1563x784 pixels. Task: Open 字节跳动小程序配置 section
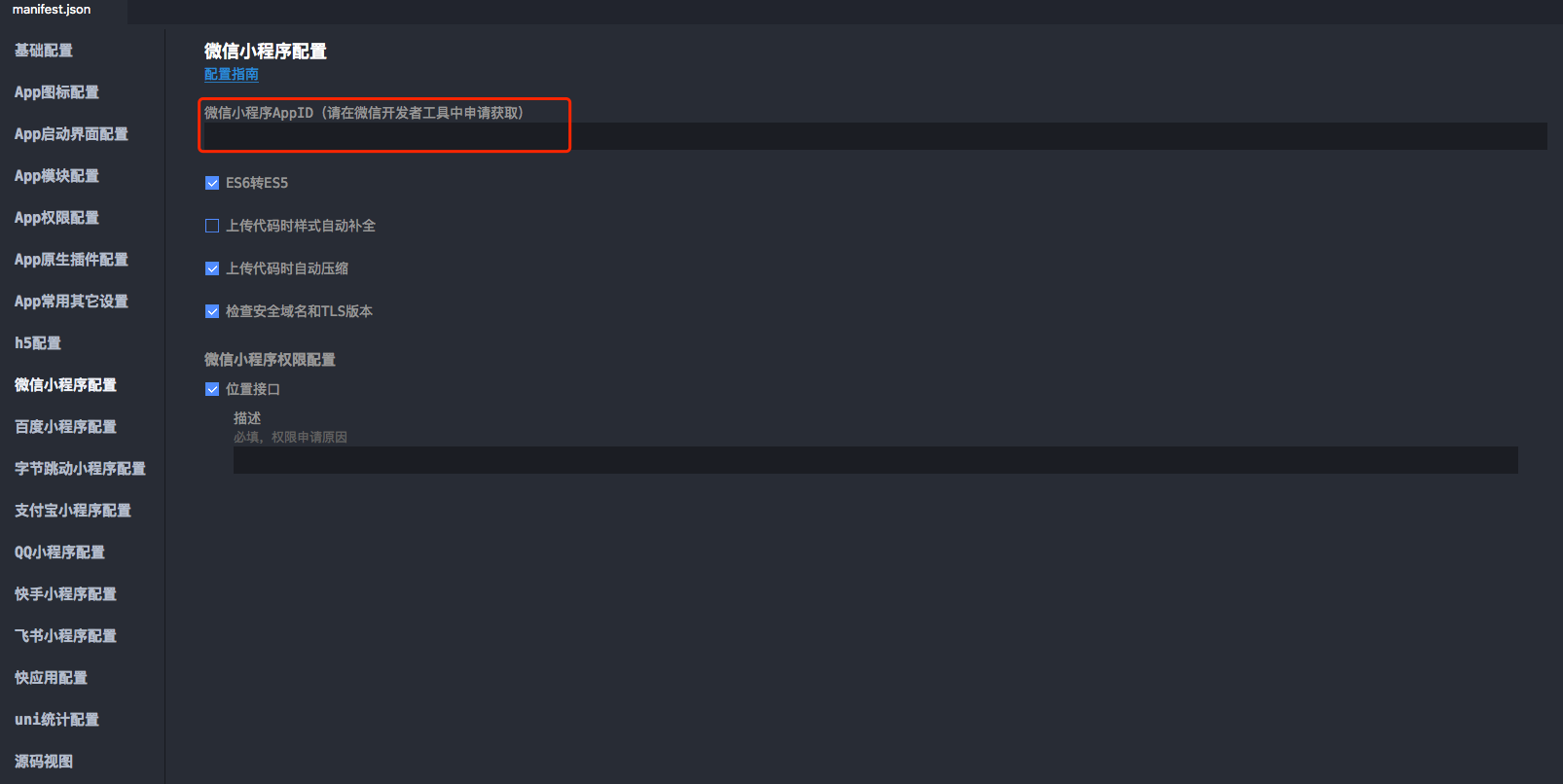pyautogui.click(x=80, y=469)
